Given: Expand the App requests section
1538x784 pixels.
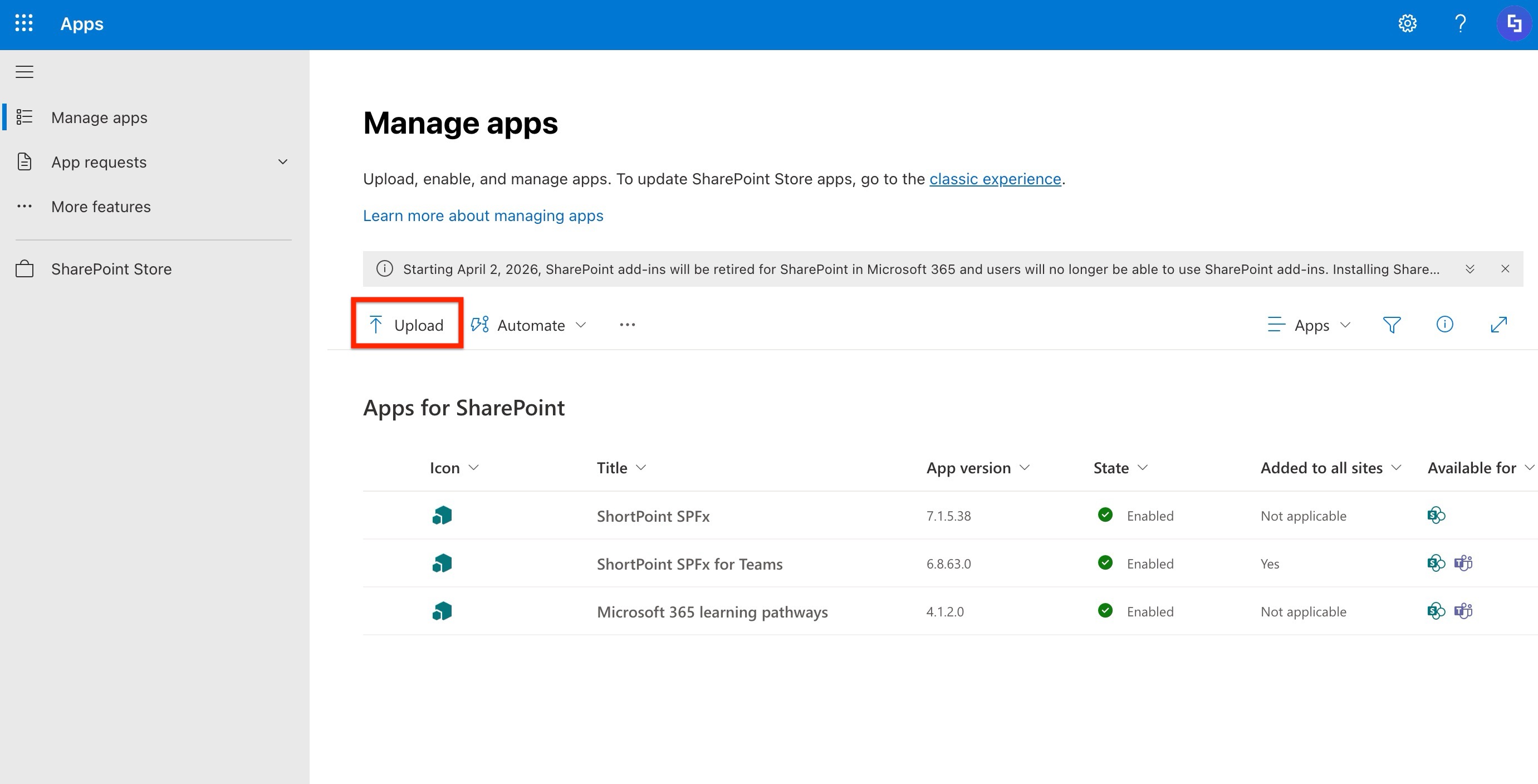Looking at the screenshot, I should click(x=283, y=162).
